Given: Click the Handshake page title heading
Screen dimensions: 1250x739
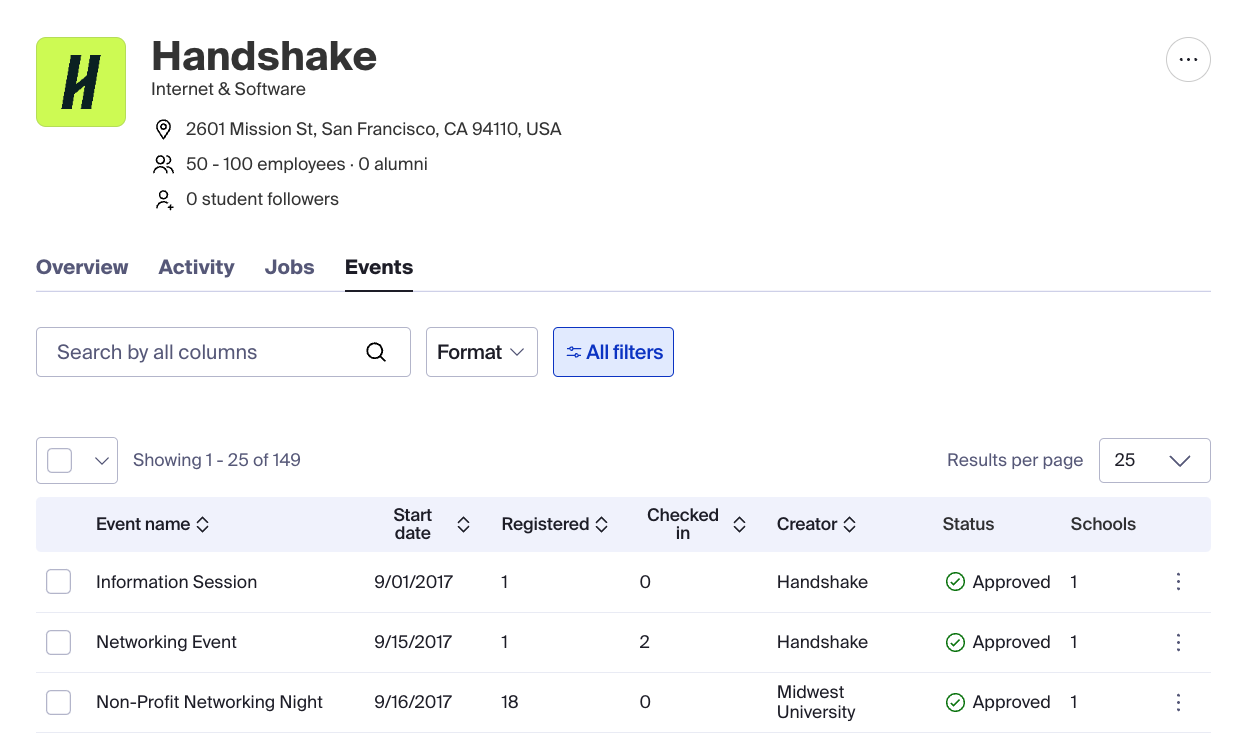Looking at the screenshot, I should [264, 56].
